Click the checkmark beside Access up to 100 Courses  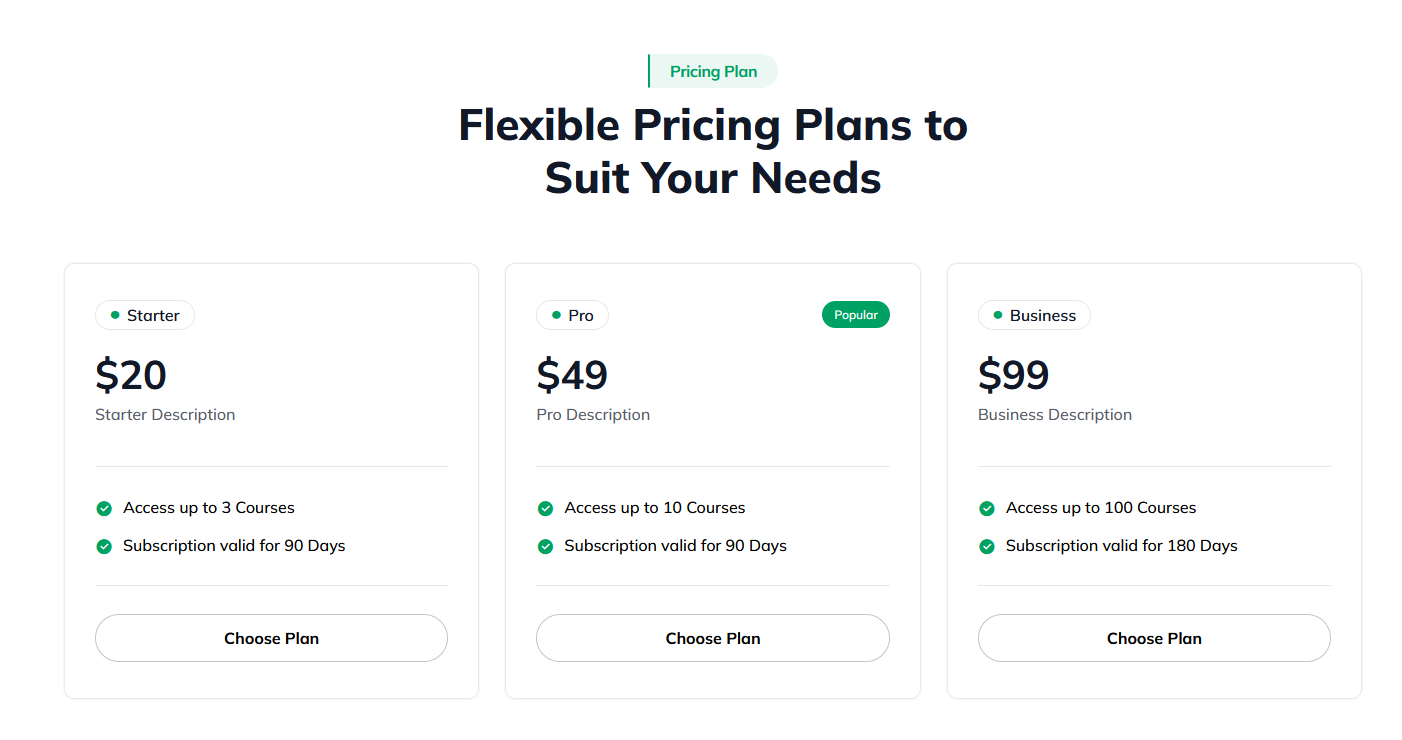[987, 508]
